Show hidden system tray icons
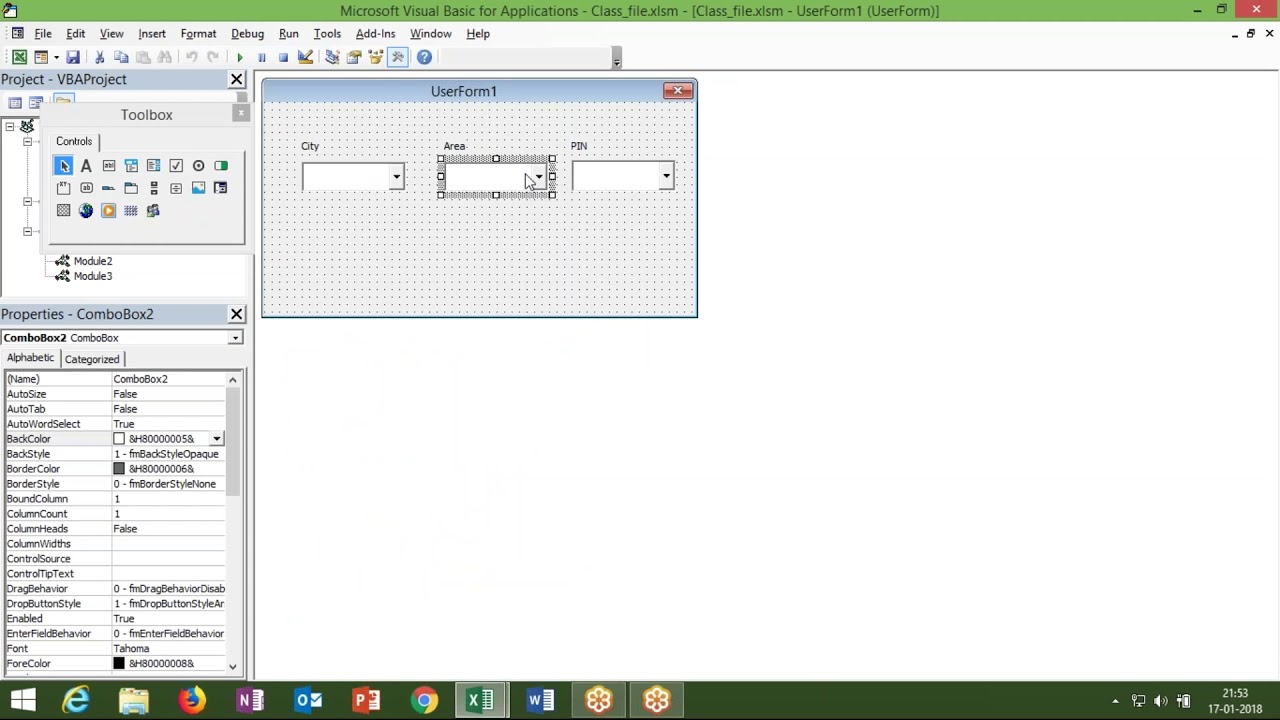This screenshot has width=1280, height=720. pyautogui.click(x=1115, y=701)
